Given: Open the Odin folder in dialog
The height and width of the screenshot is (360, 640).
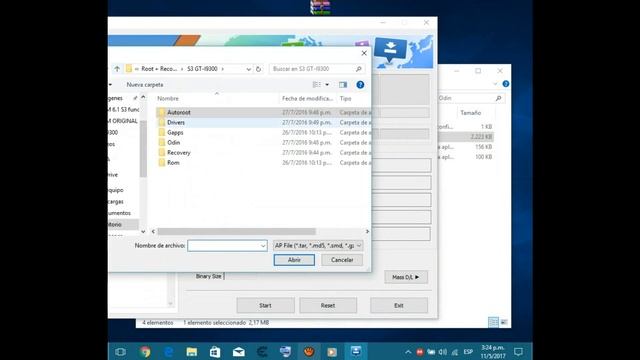Looking at the screenshot, I should (x=173, y=142).
